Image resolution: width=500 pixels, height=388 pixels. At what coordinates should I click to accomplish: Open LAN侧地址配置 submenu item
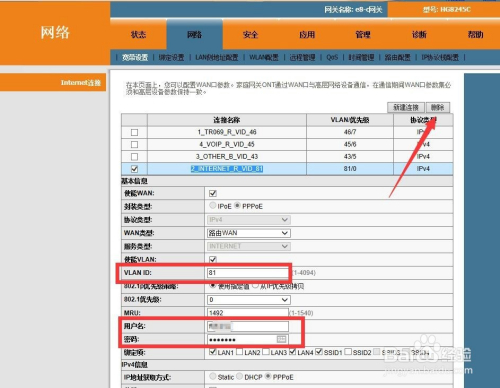[217, 57]
